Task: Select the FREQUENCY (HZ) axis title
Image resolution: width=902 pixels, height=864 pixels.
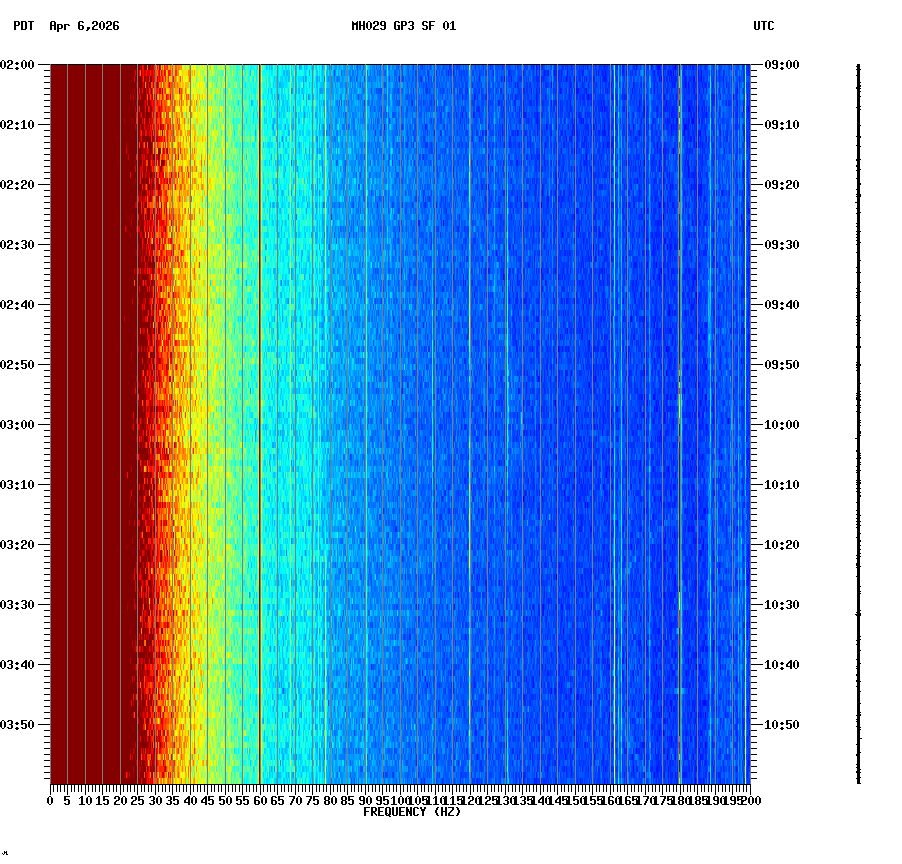Action: pyautogui.click(x=411, y=811)
